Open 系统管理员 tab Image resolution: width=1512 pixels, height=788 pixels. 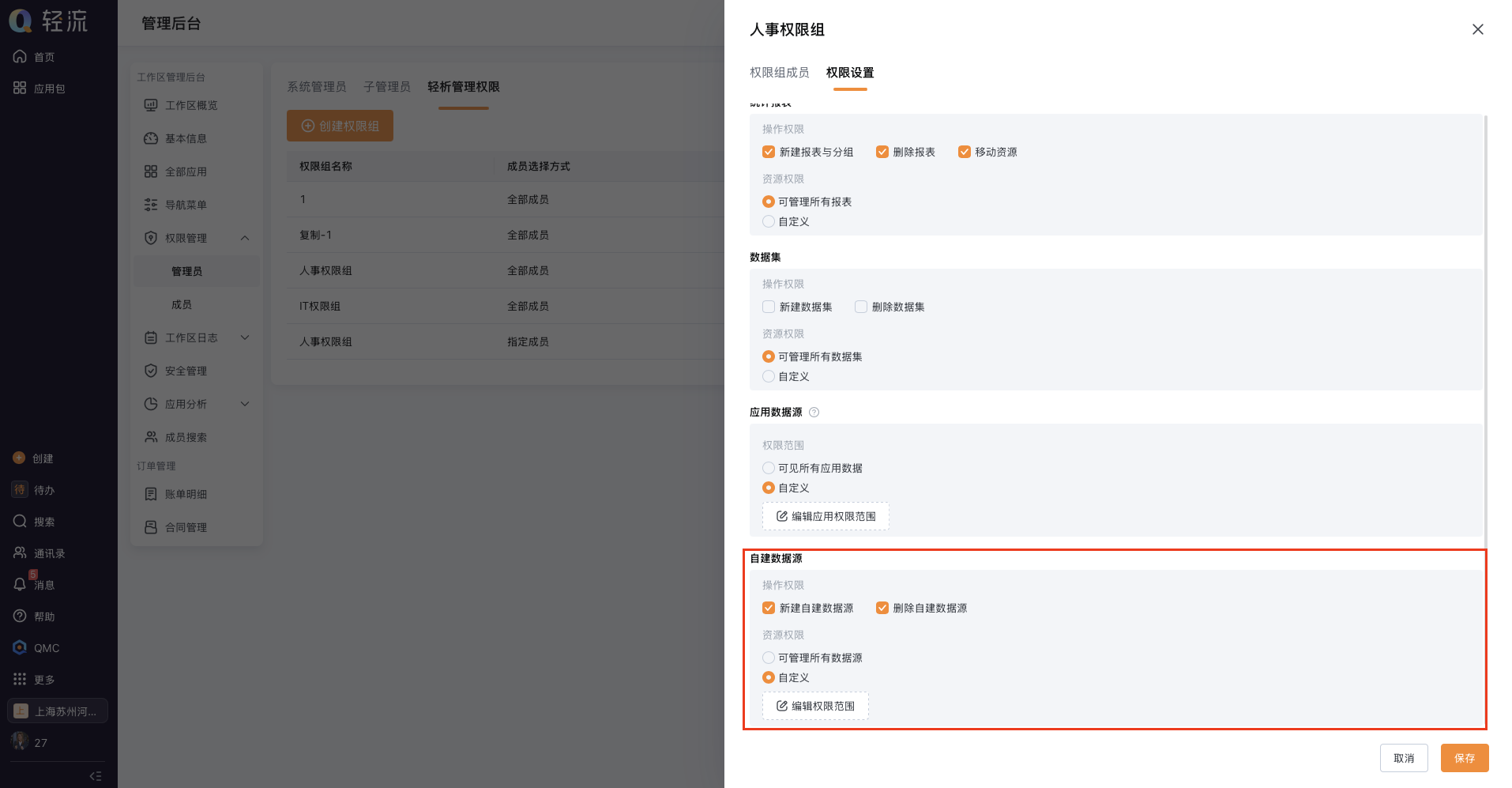pos(316,86)
